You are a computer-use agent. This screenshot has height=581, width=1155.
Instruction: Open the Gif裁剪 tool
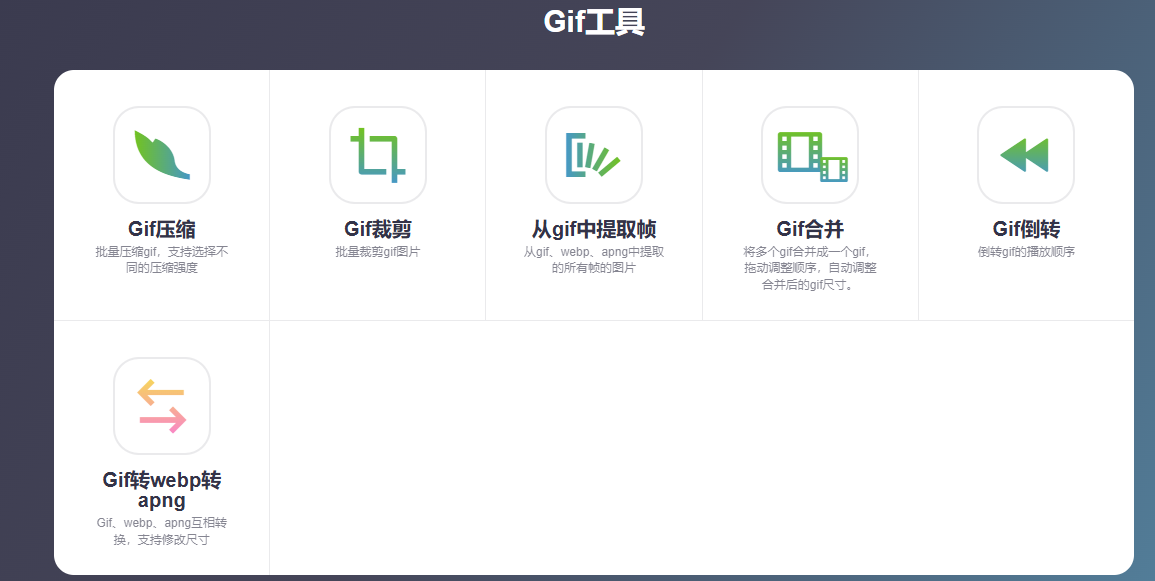[378, 228]
